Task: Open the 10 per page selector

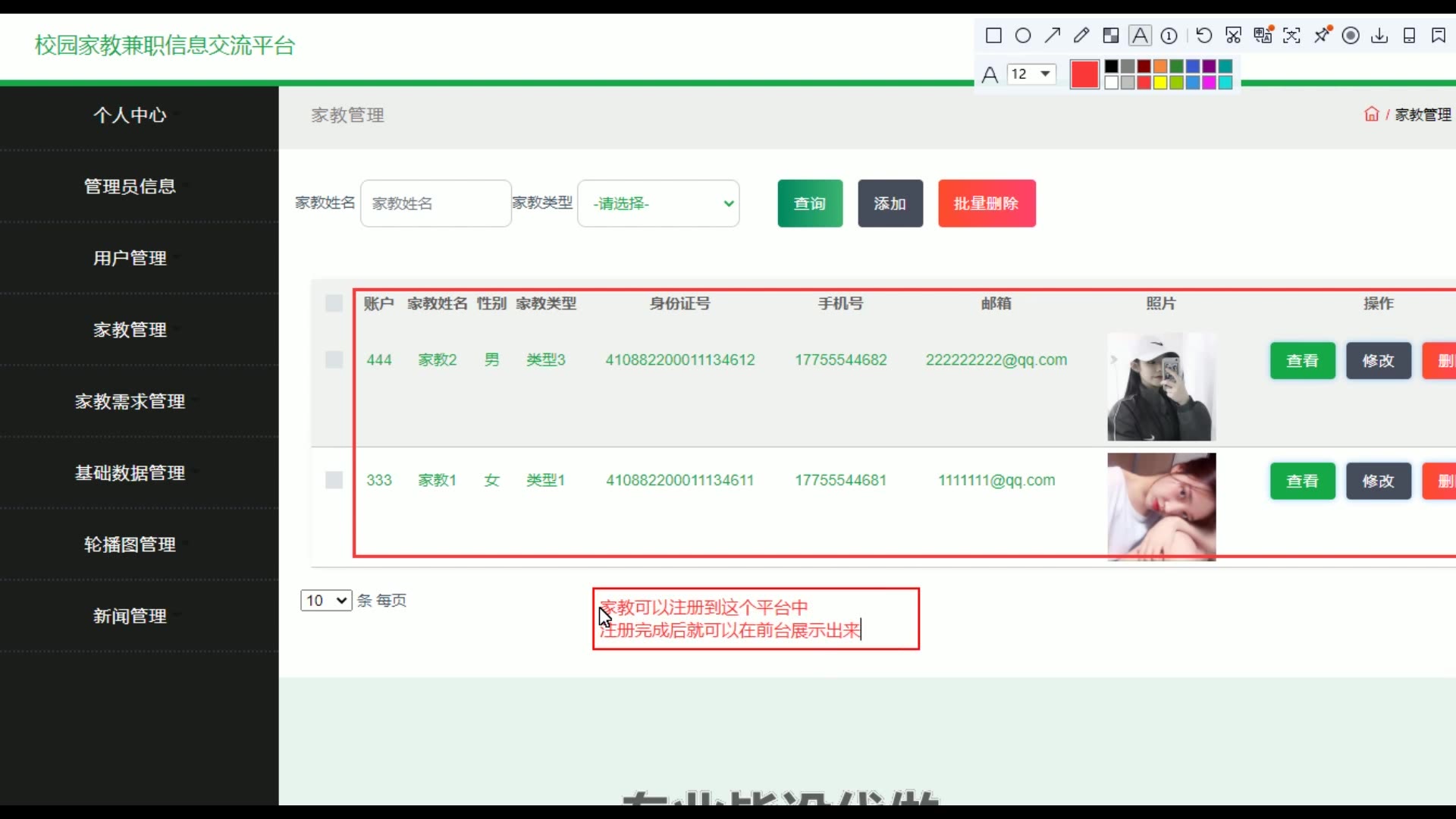Action: tap(326, 601)
